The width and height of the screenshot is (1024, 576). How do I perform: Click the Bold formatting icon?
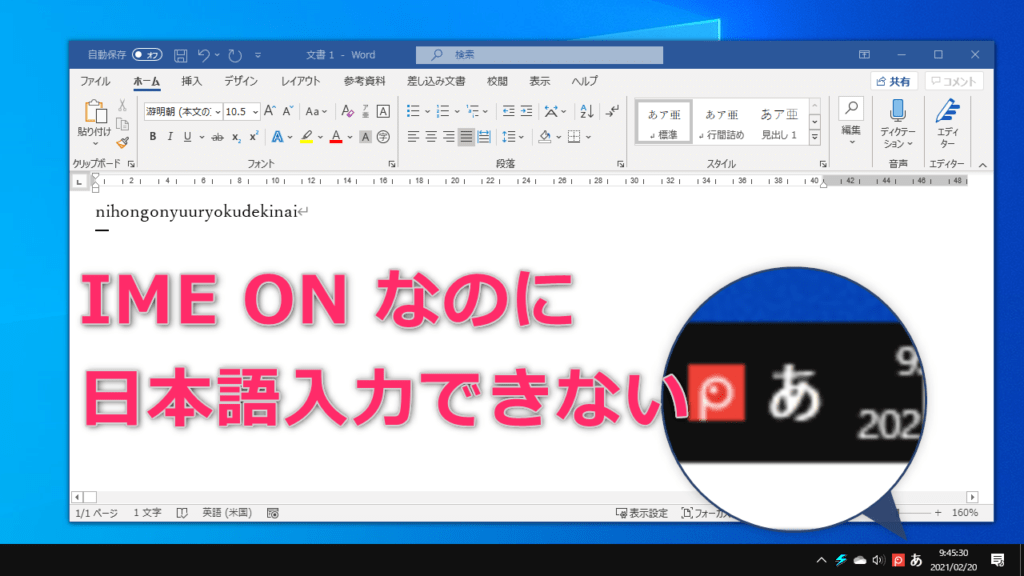153,137
